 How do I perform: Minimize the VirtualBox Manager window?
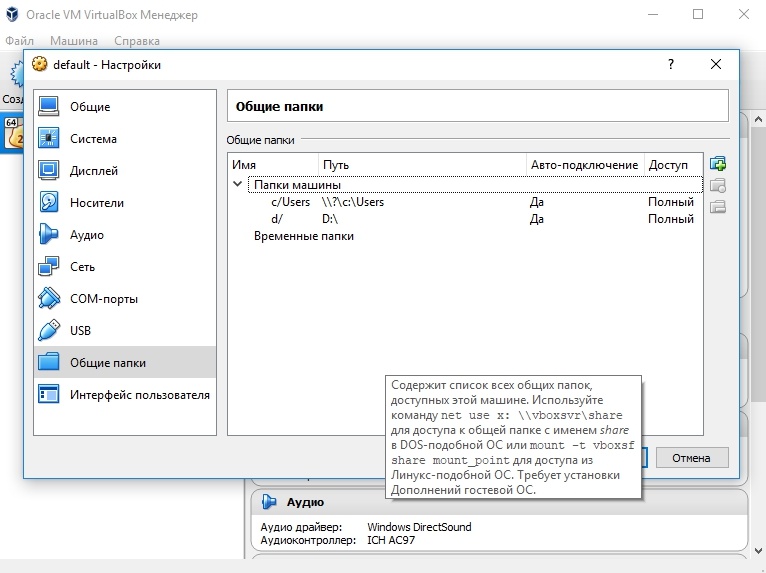(x=653, y=14)
